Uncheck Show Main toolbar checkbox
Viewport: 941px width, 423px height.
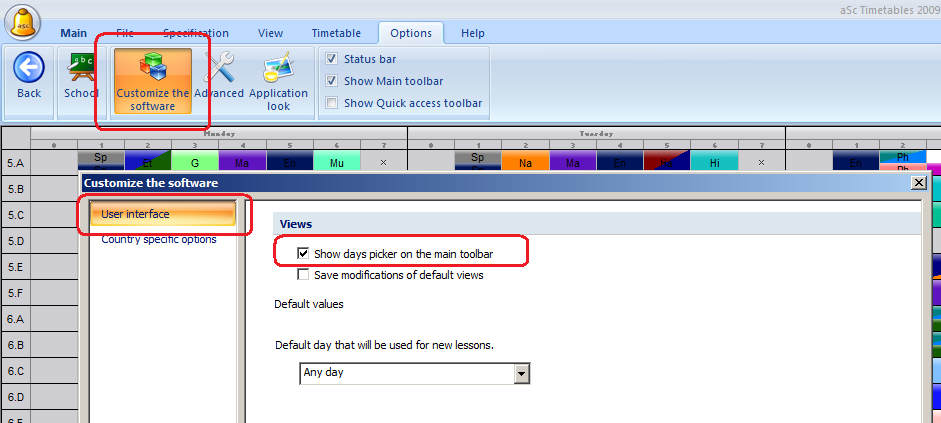pyautogui.click(x=332, y=81)
